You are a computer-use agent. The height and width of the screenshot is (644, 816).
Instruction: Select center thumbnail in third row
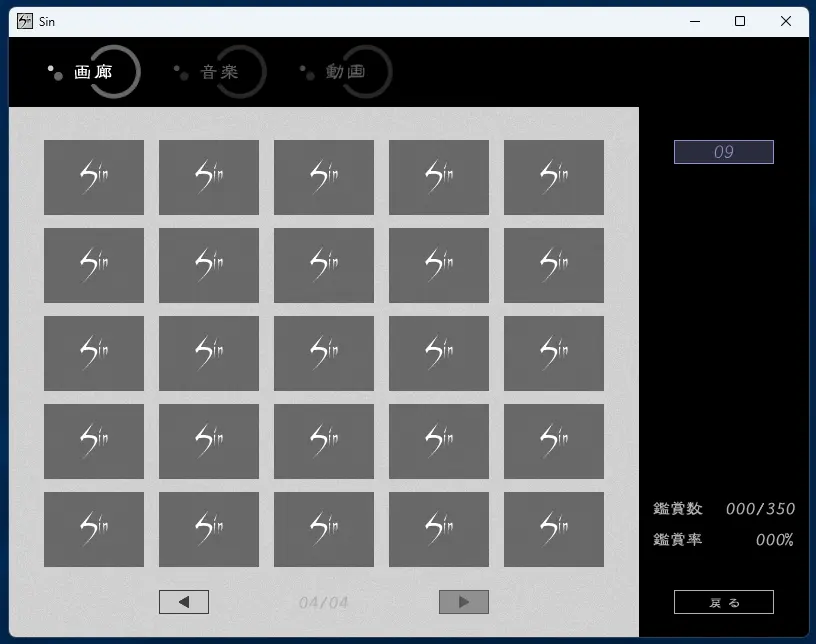tap(324, 353)
